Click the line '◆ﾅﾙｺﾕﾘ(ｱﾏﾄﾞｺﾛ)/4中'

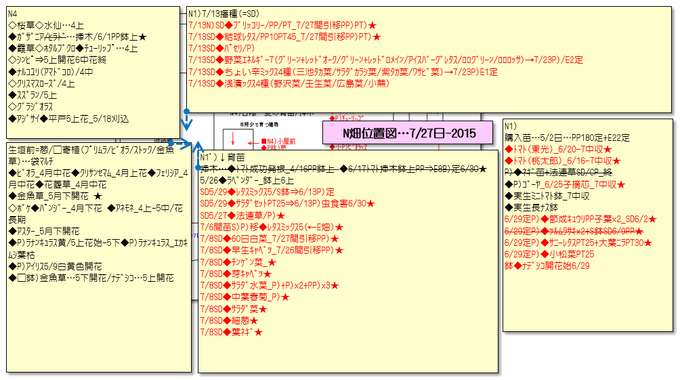(50, 72)
